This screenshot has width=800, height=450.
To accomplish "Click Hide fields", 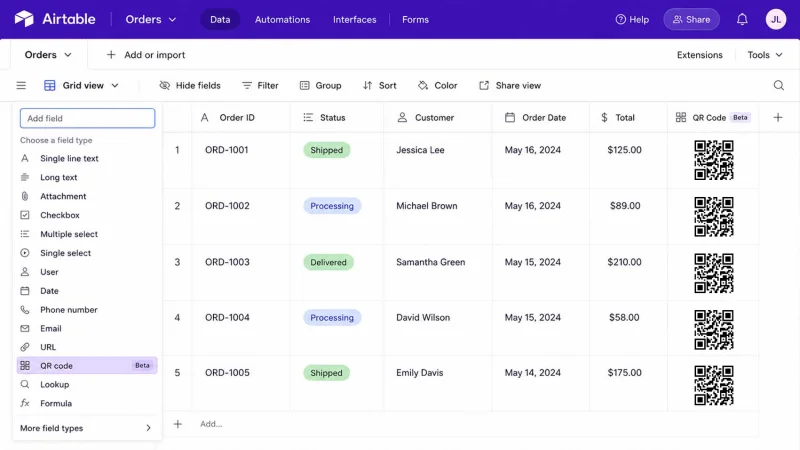I will (x=190, y=86).
